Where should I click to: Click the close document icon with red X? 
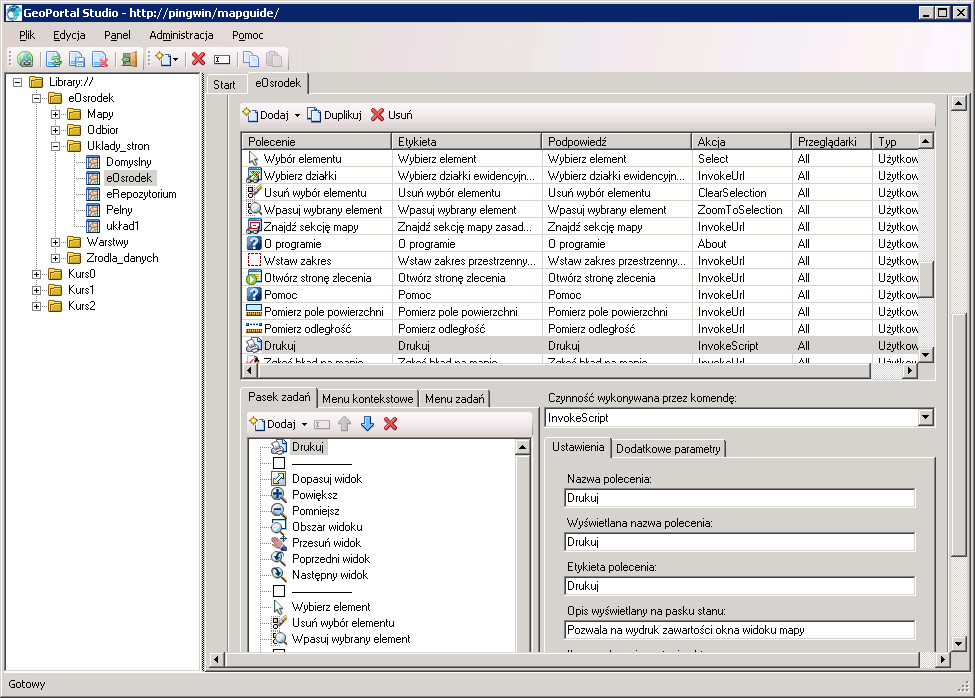coord(100,59)
